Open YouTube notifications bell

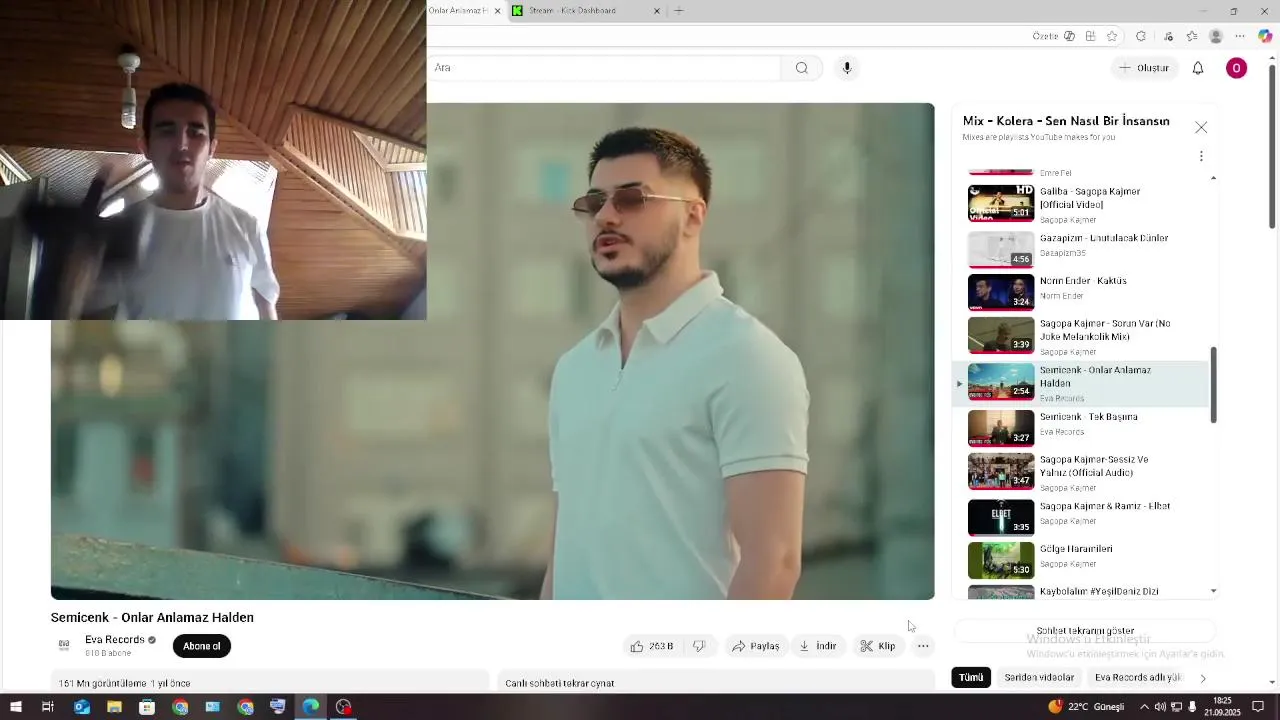pos(1198,68)
